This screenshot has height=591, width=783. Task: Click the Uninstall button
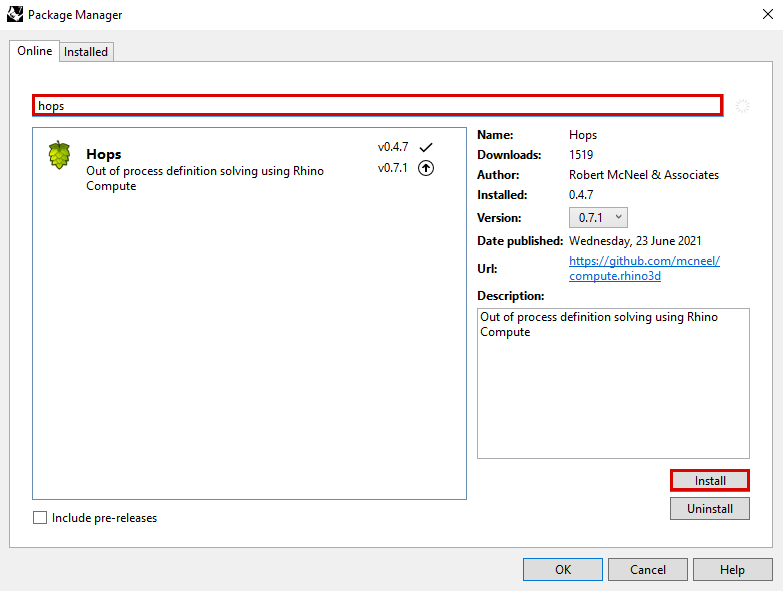710,509
